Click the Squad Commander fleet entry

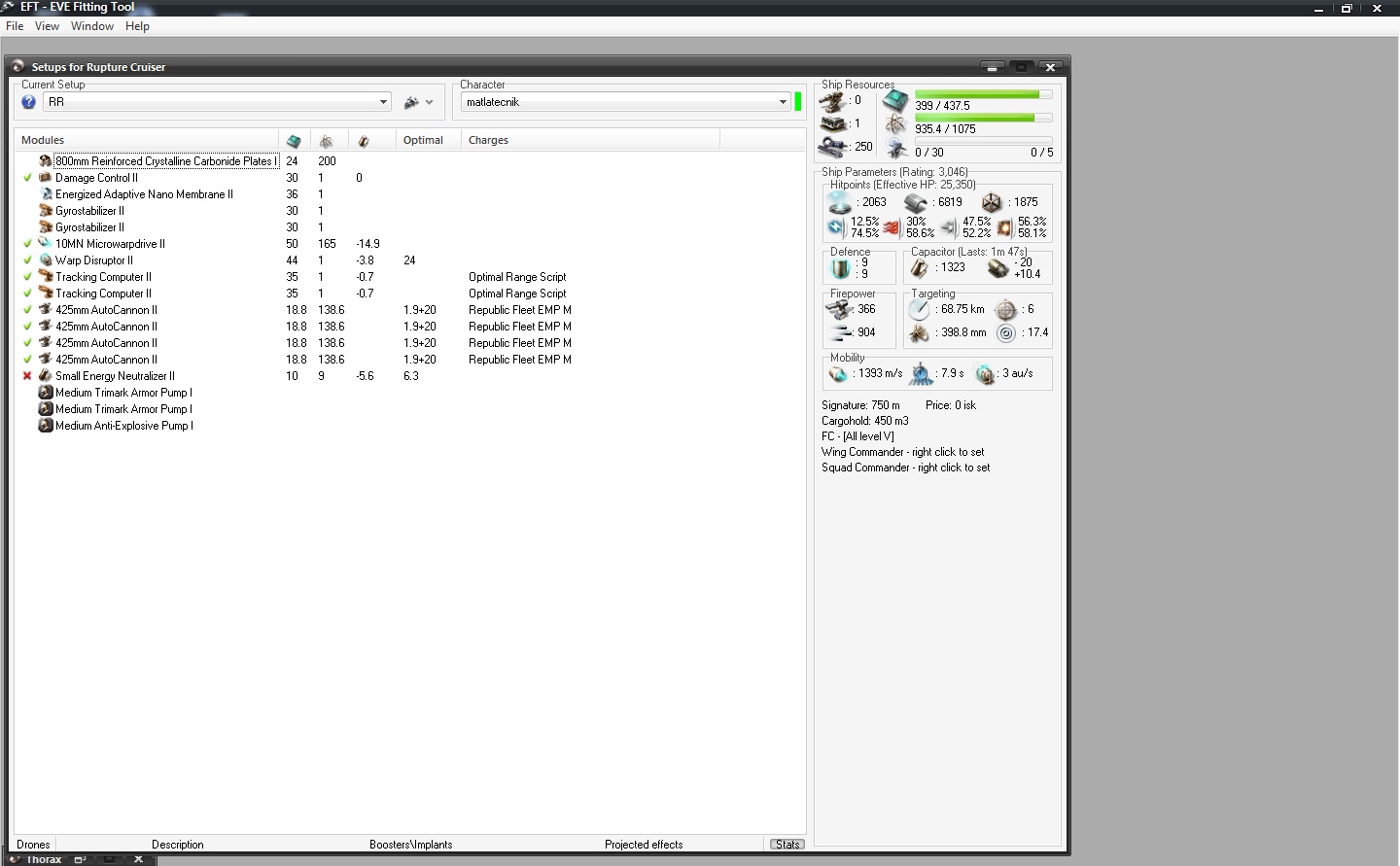(x=905, y=468)
